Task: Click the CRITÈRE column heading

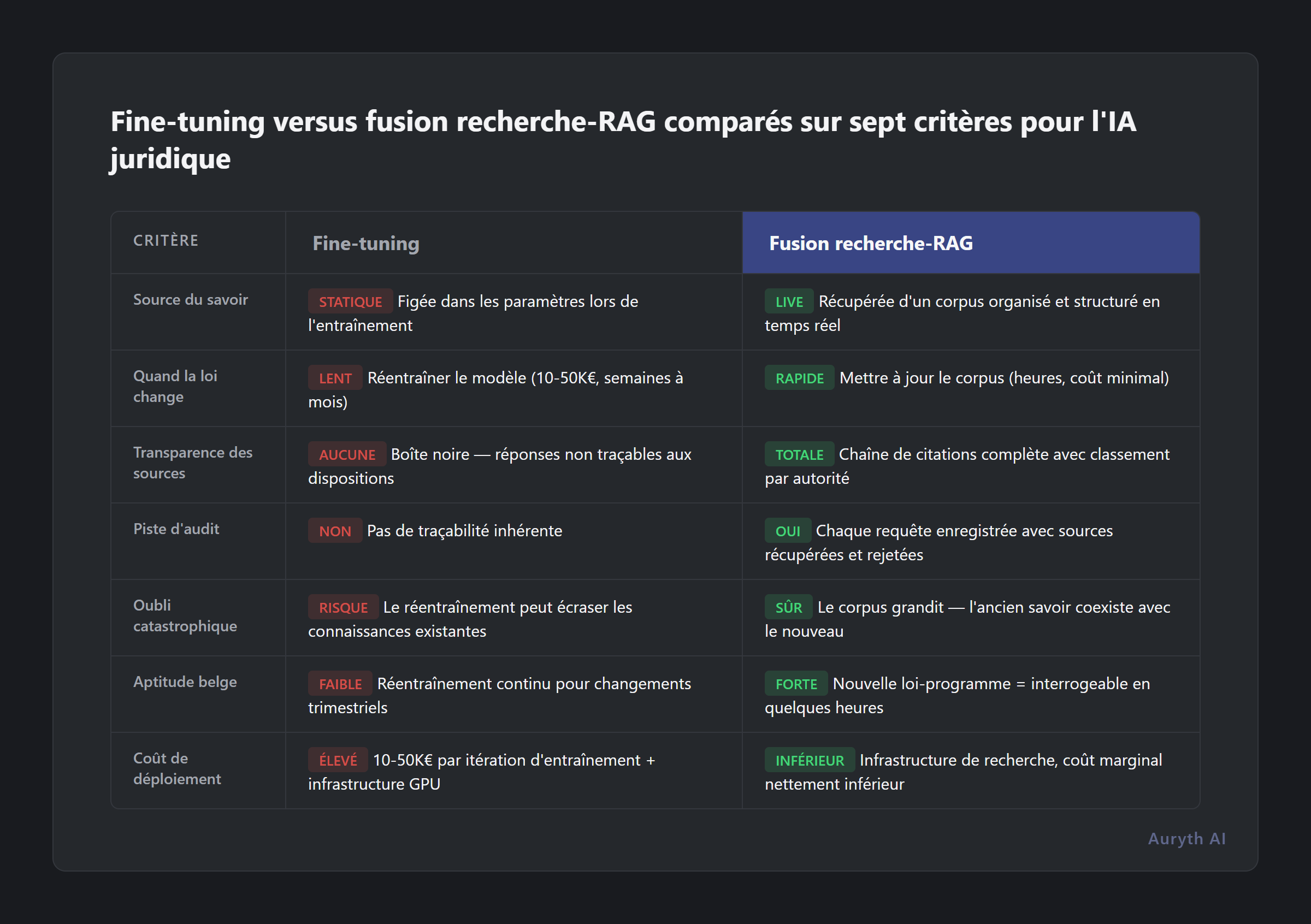Action: pos(166,241)
